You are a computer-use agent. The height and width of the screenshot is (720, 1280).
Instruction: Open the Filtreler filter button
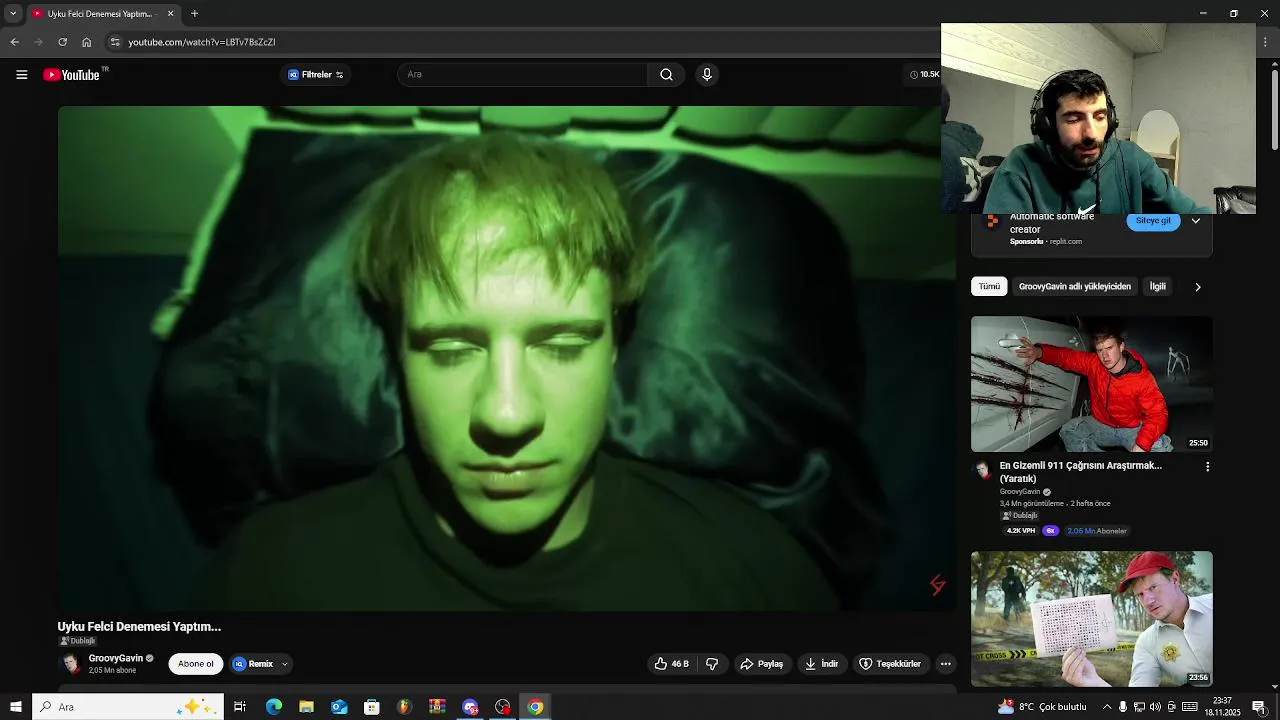point(316,75)
